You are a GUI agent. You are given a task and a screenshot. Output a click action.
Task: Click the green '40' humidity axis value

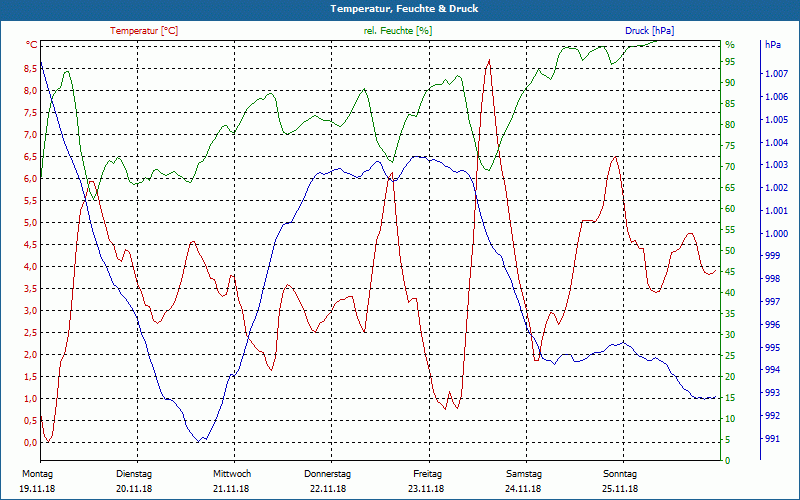(x=730, y=293)
